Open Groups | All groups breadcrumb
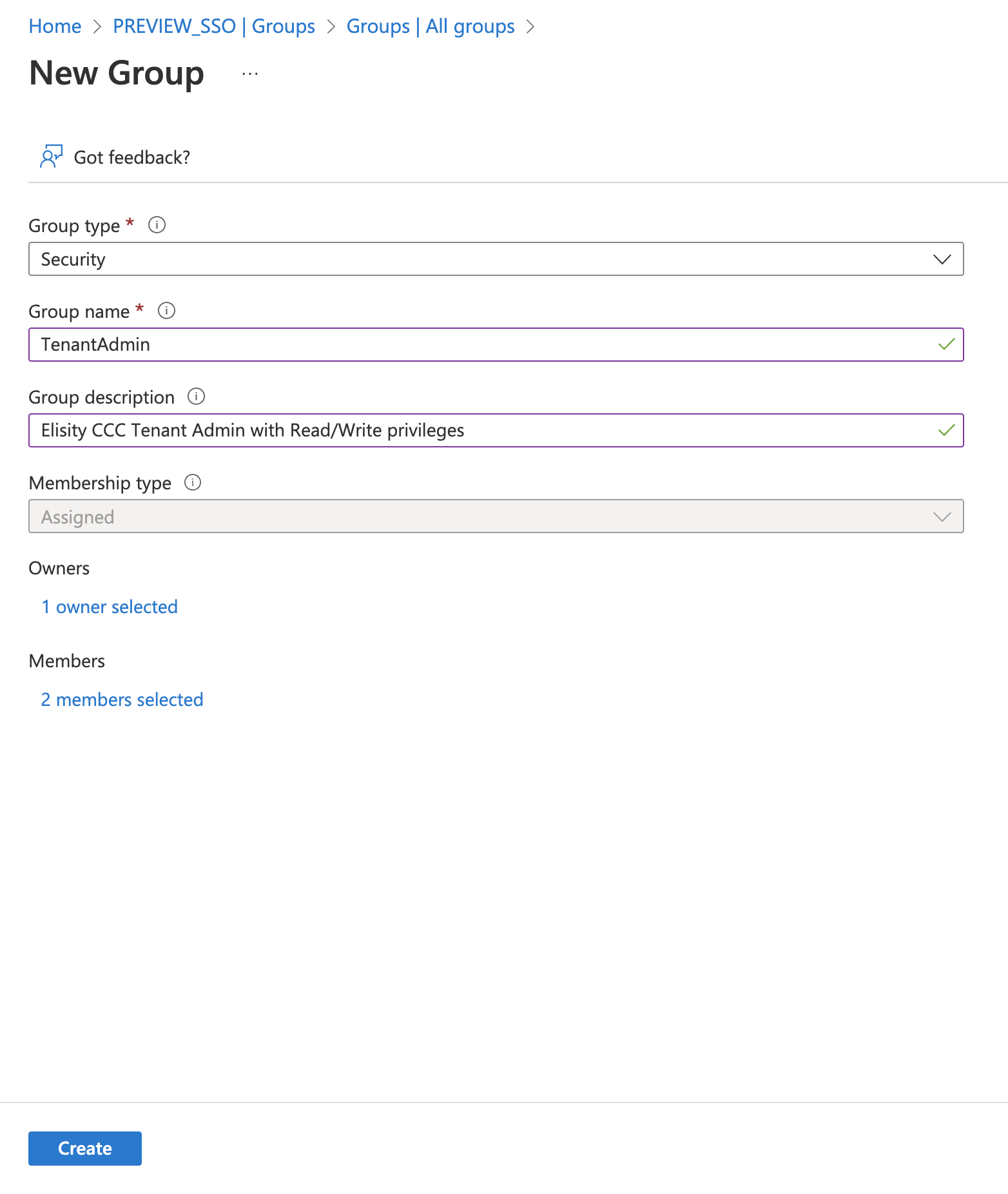 (x=430, y=26)
